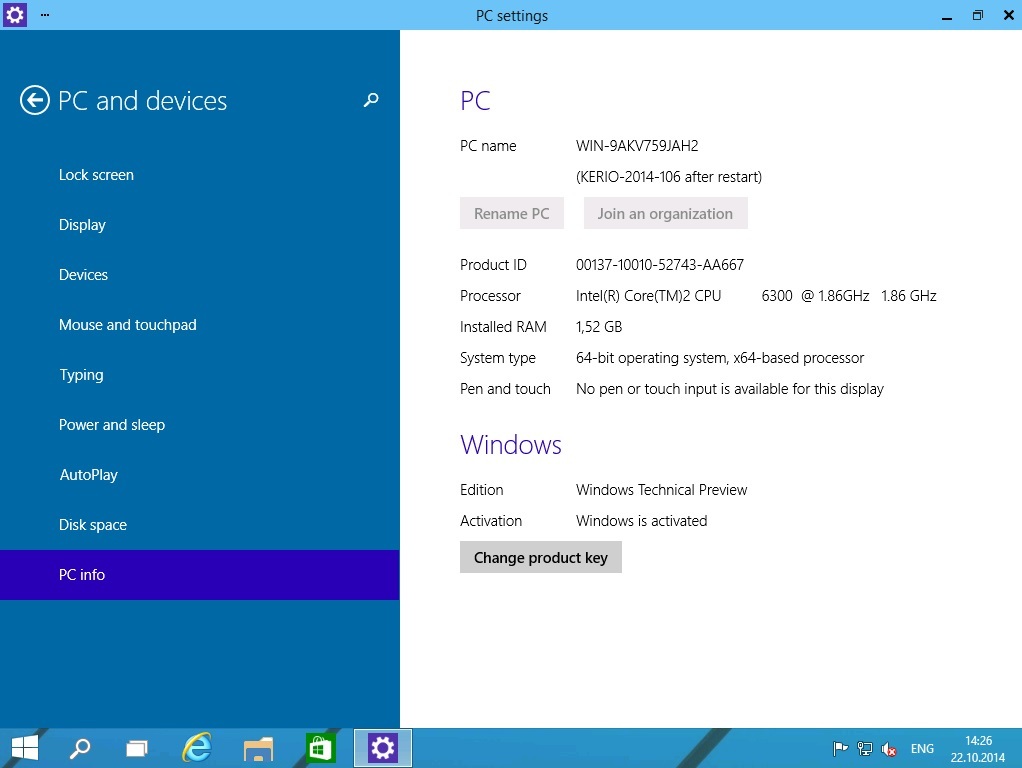The width and height of the screenshot is (1022, 768).
Task: Click the Rename PC button
Action: [x=511, y=214]
